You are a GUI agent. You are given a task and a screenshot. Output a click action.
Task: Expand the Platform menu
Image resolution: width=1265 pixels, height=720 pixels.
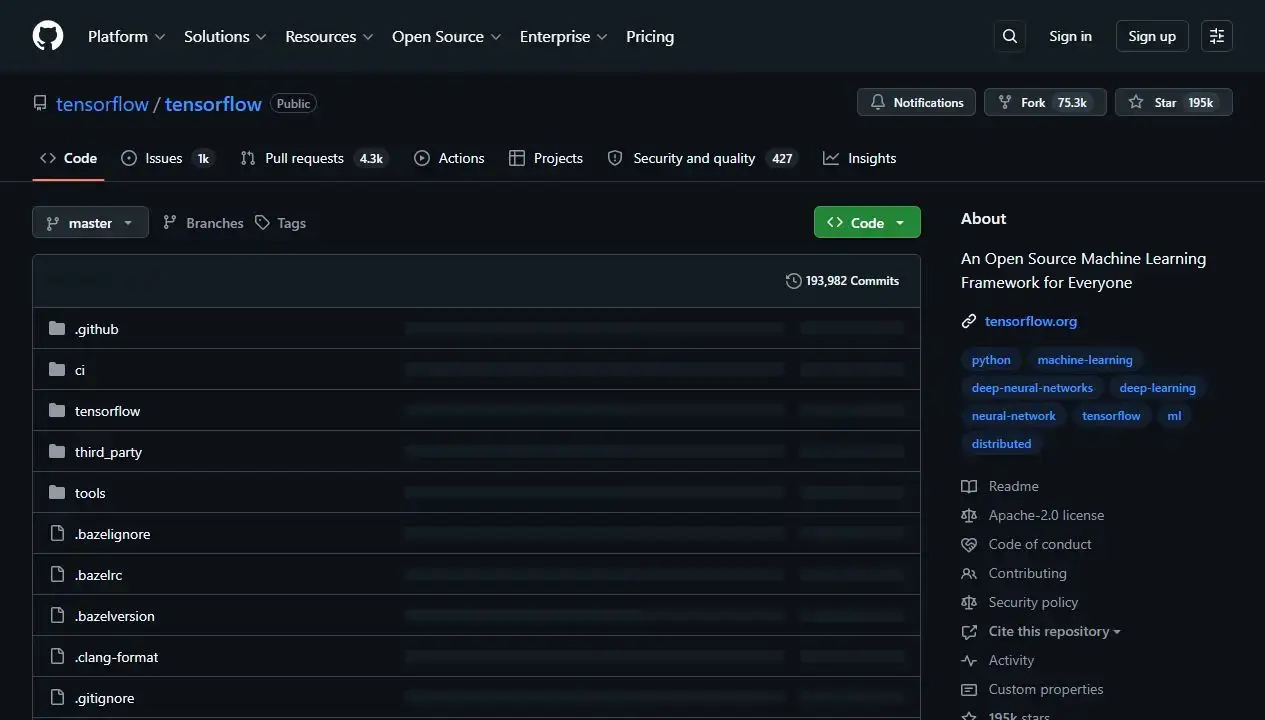click(x=126, y=36)
